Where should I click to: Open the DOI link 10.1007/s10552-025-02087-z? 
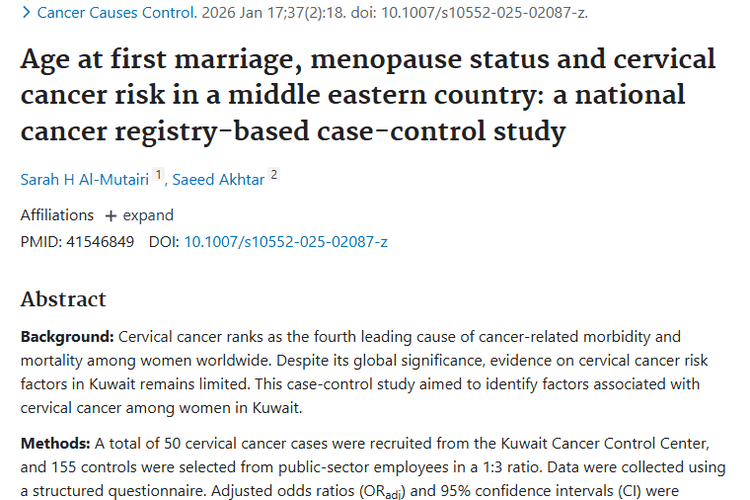pyautogui.click(x=285, y=241)
